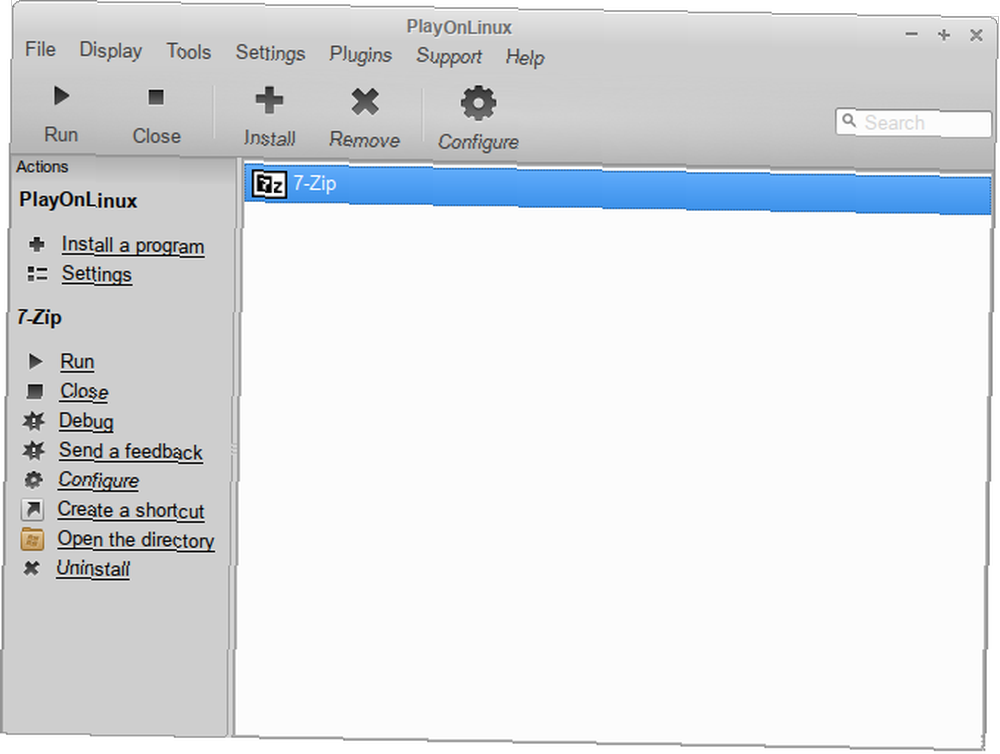Minimize the PlayOnLinux window
The image size is (1000, 754).
coord(912,34)
